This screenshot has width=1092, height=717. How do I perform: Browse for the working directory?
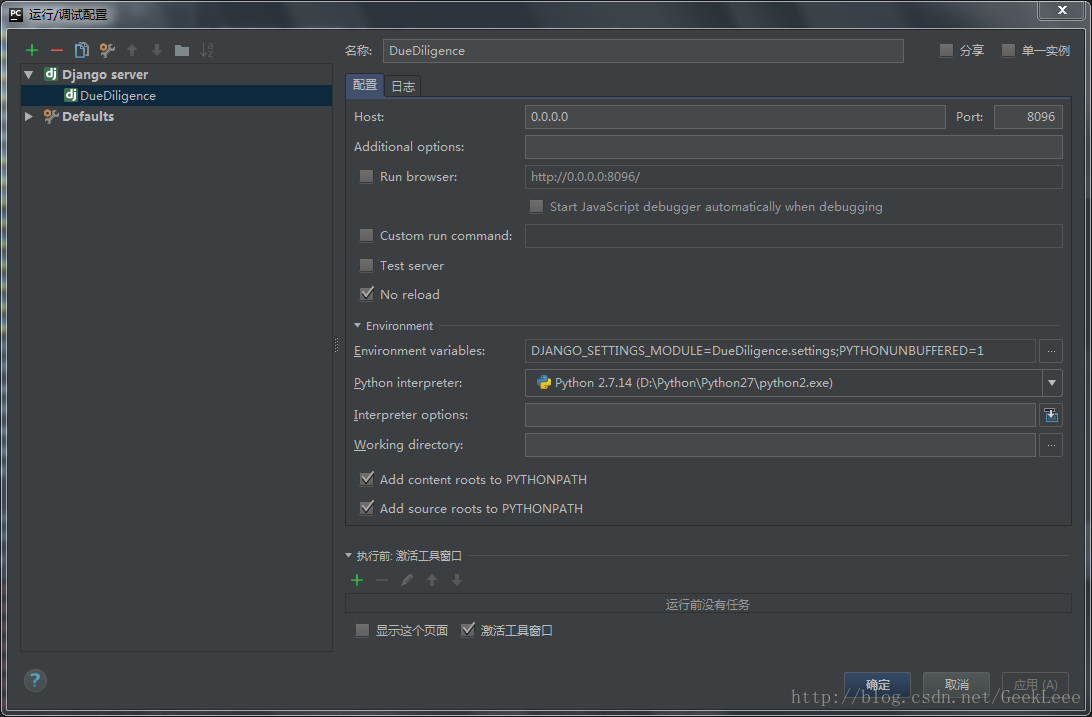coord(1051,445)
